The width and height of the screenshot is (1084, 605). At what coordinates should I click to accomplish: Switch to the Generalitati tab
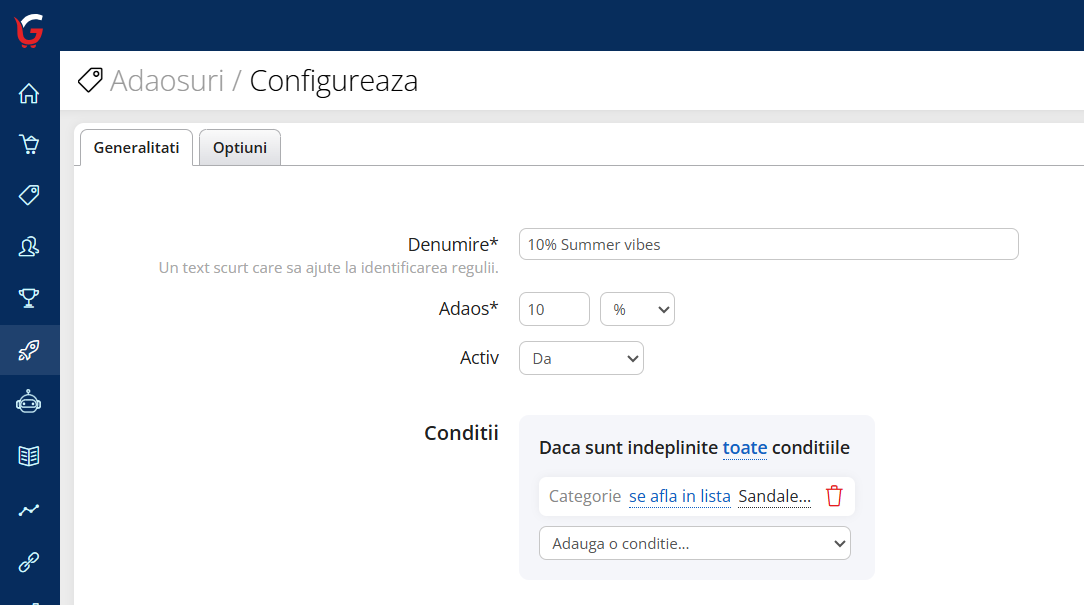pyautogui.click(x=136, y=148)
